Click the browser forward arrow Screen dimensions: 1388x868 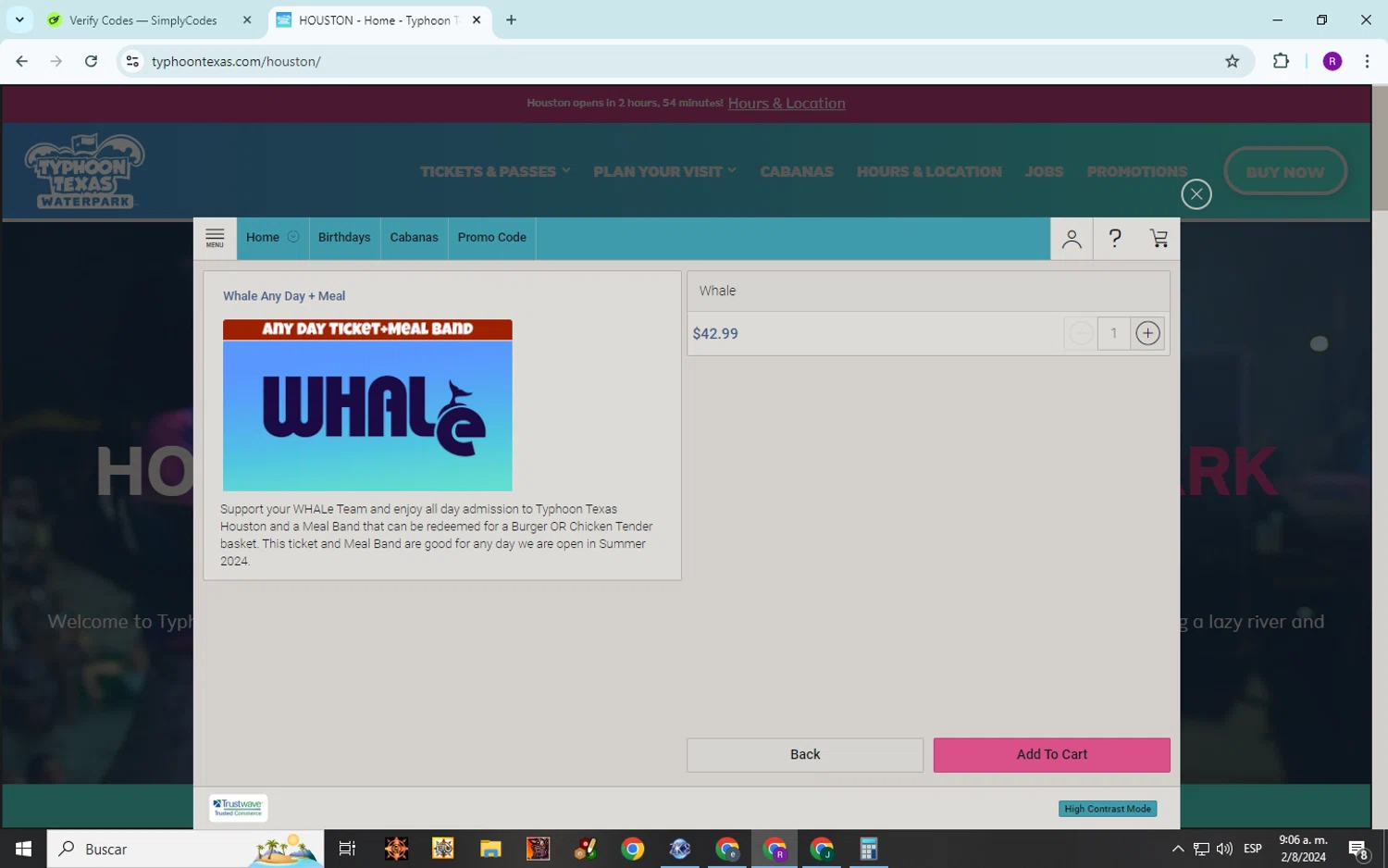pyautogui.click(x=56, y=62)
